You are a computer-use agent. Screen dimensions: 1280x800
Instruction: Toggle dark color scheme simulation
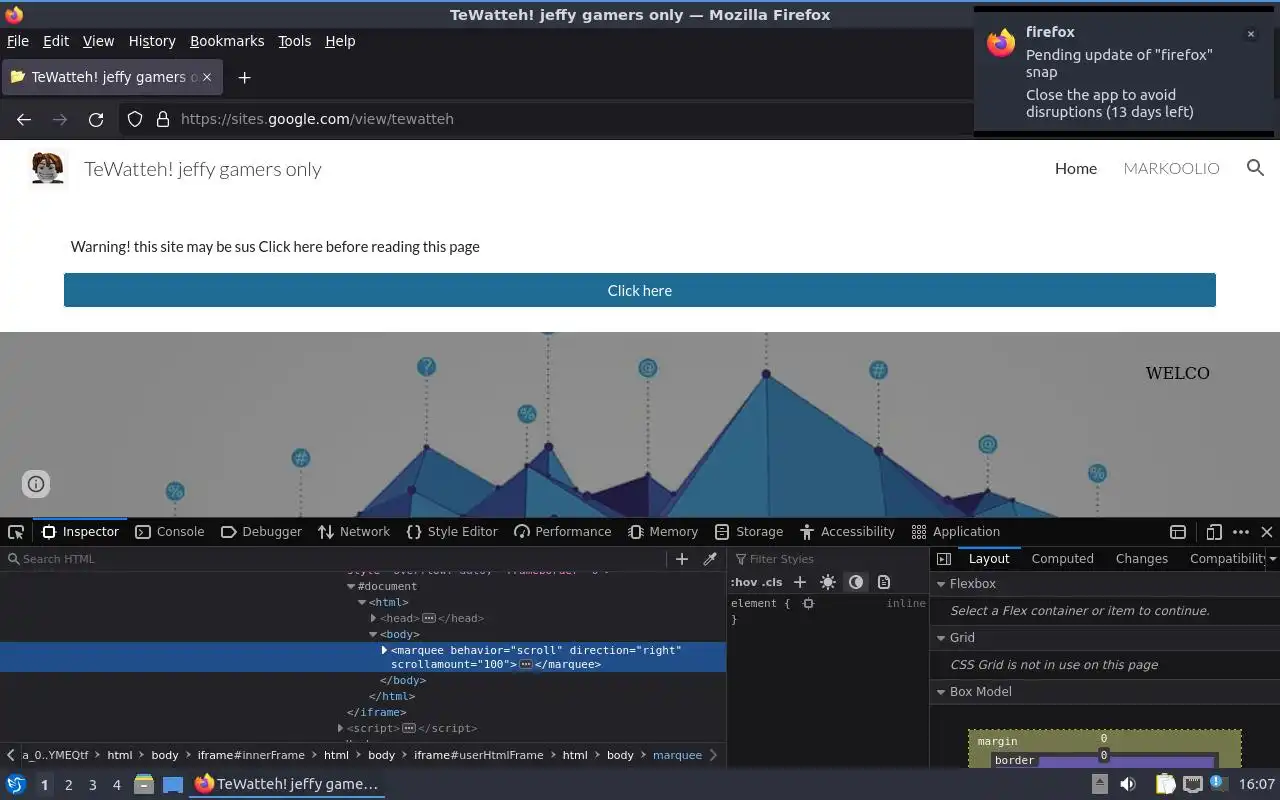[x=856, y=582]
